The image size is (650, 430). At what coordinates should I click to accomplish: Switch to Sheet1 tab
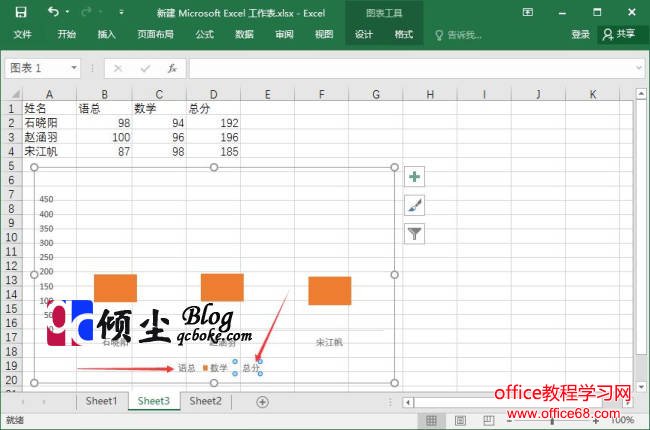pyautogui.click(x=101, y=401)
